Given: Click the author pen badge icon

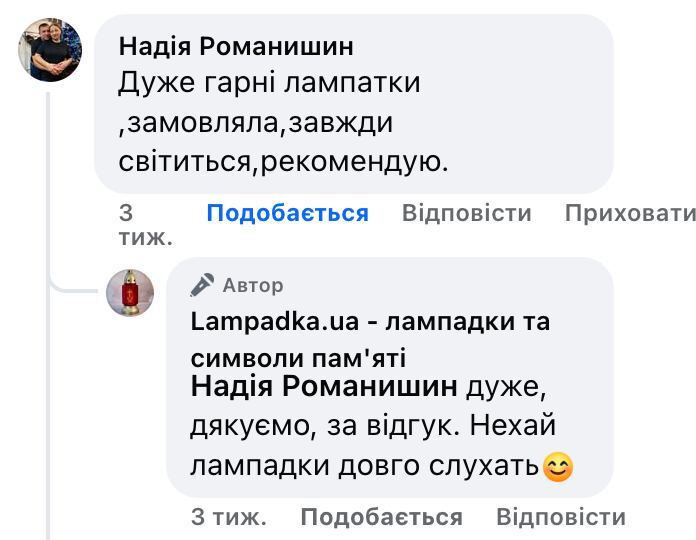Looking at the screenshot, I should point(202,285).
